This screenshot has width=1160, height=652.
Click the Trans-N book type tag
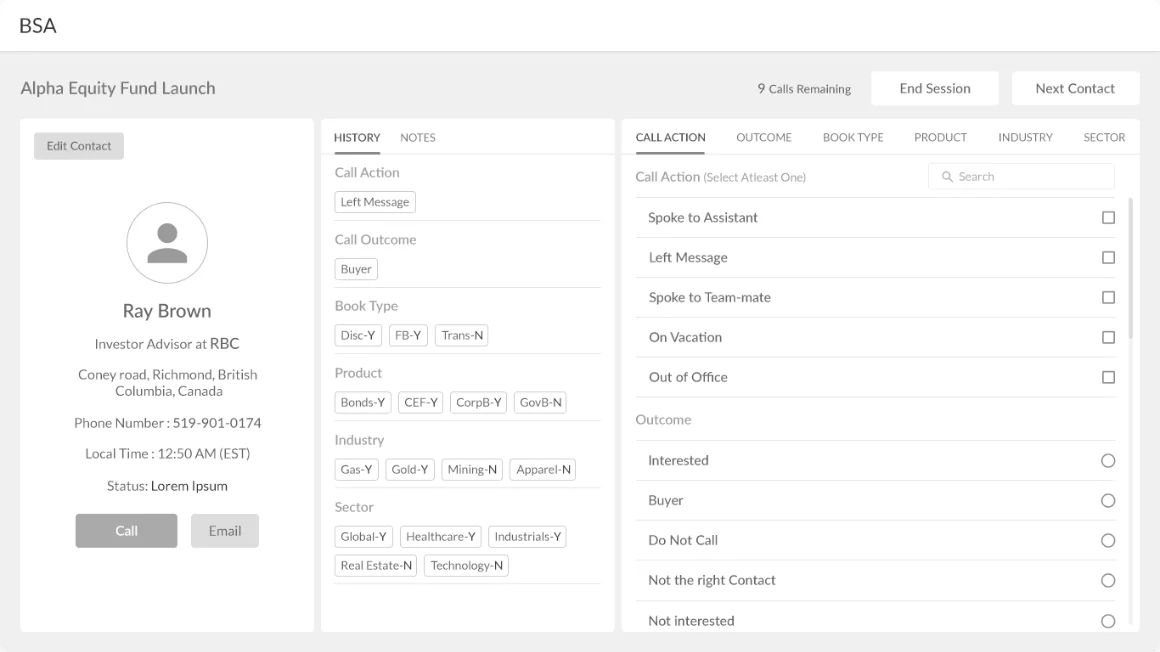click(x=462, y=335)
